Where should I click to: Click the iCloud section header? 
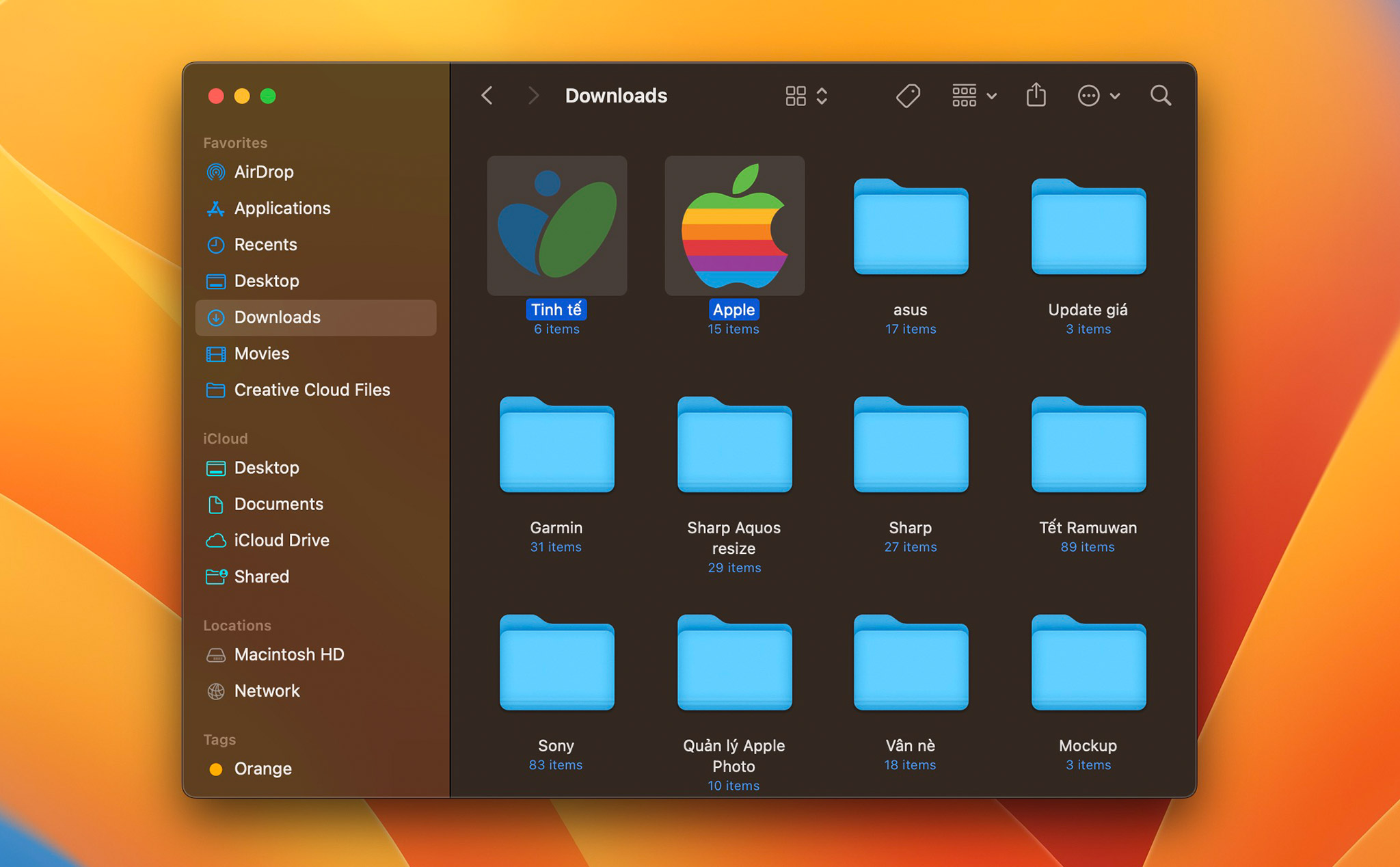226,439
